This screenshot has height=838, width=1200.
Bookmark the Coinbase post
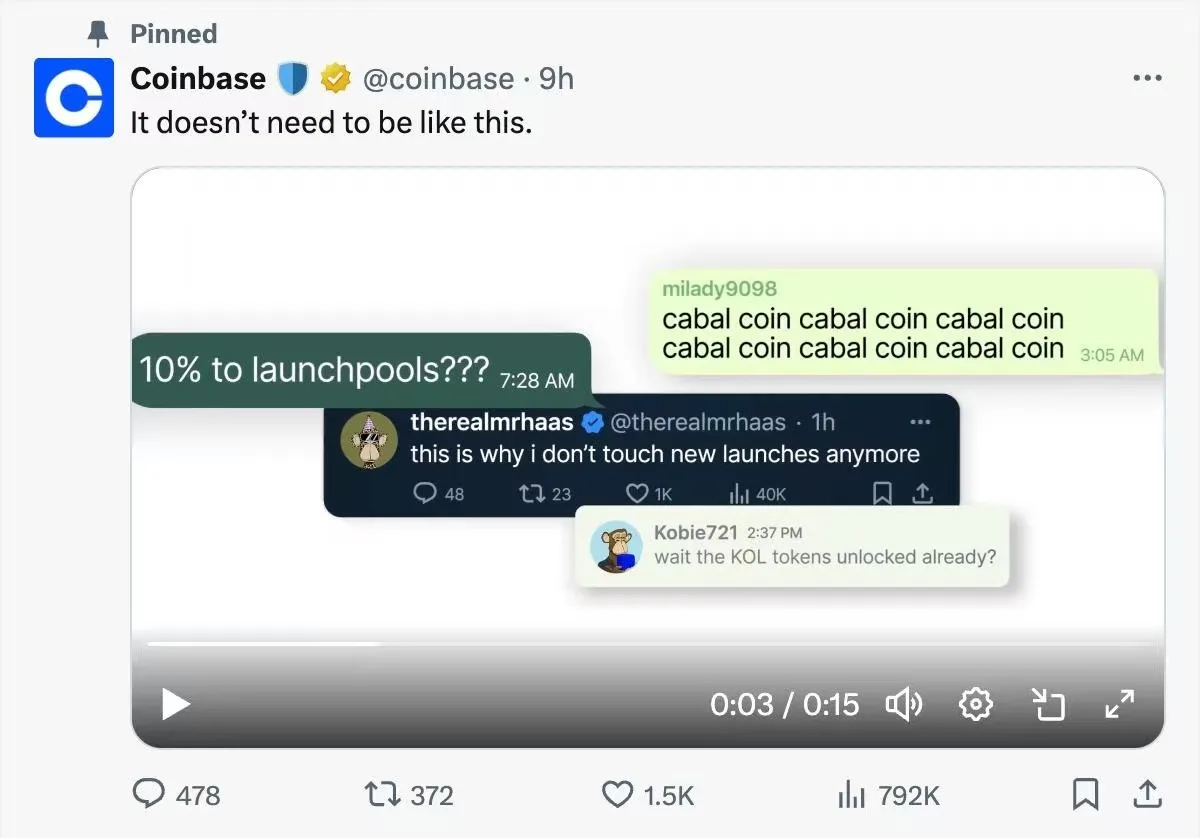click(1085, 795)
